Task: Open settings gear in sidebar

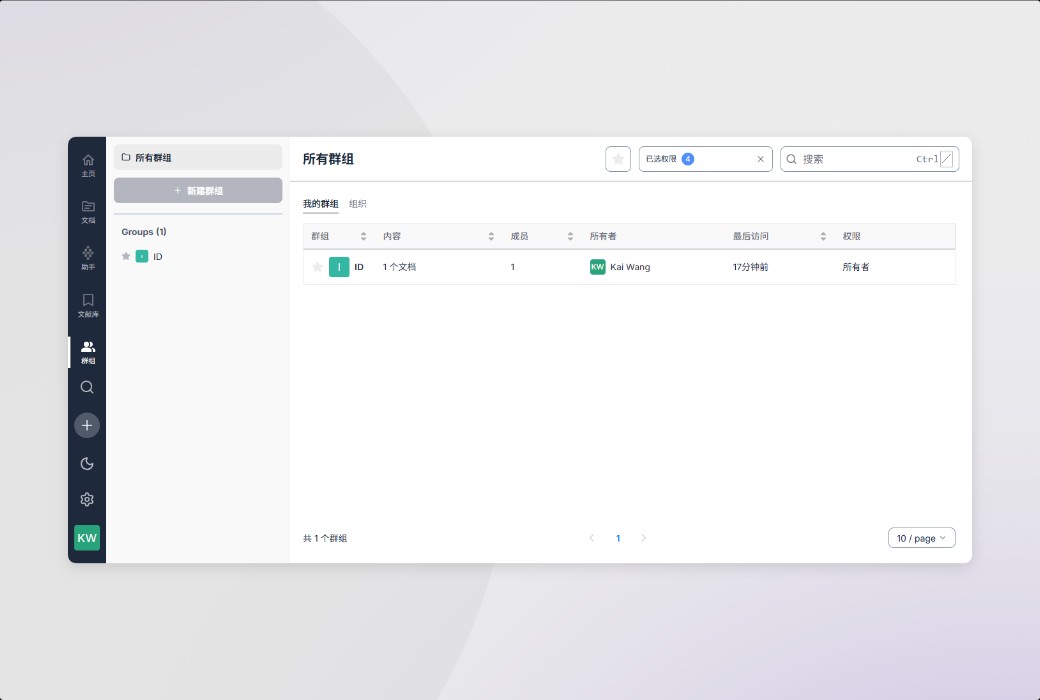Action: click(x=87, y=500)
